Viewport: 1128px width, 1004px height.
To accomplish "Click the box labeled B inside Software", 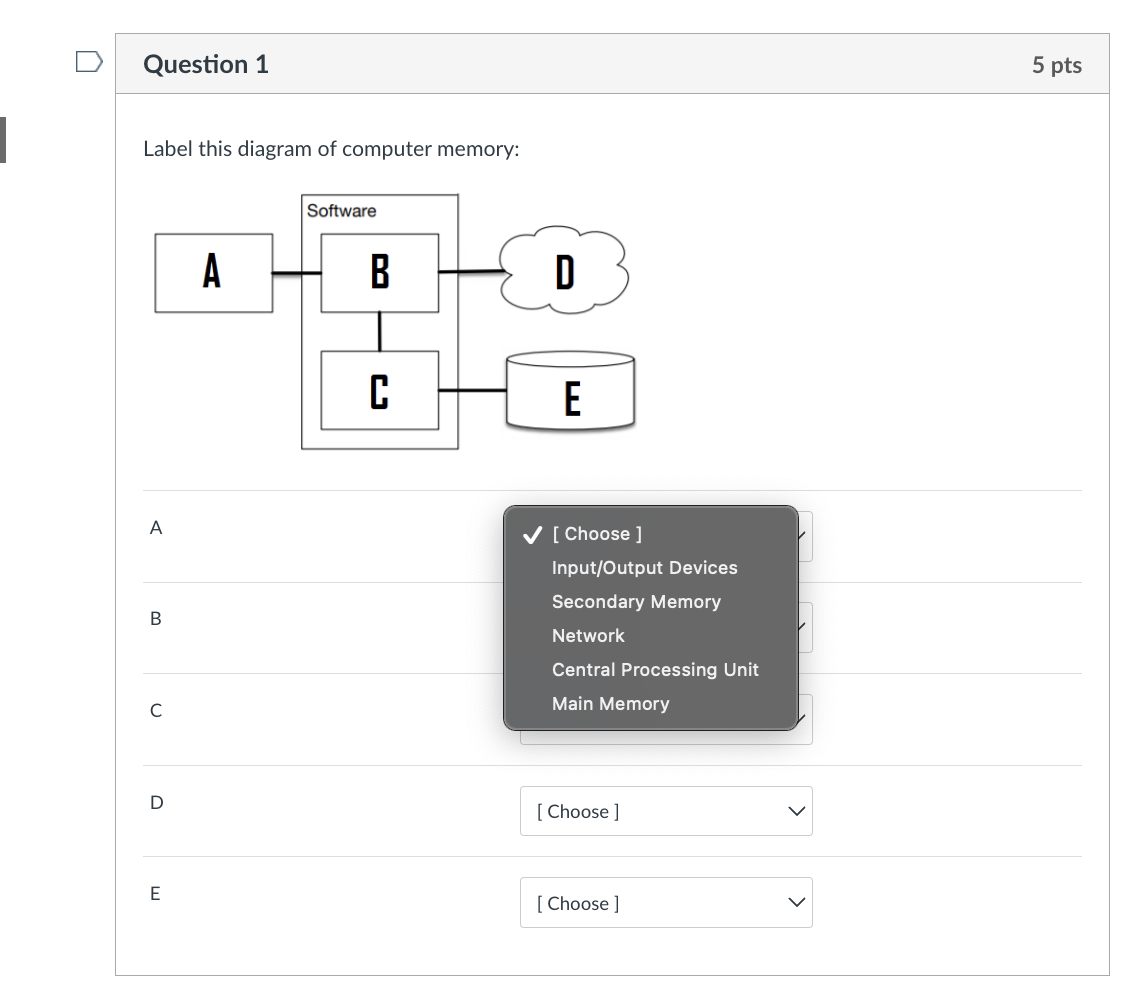I will (x=379, y=271).
